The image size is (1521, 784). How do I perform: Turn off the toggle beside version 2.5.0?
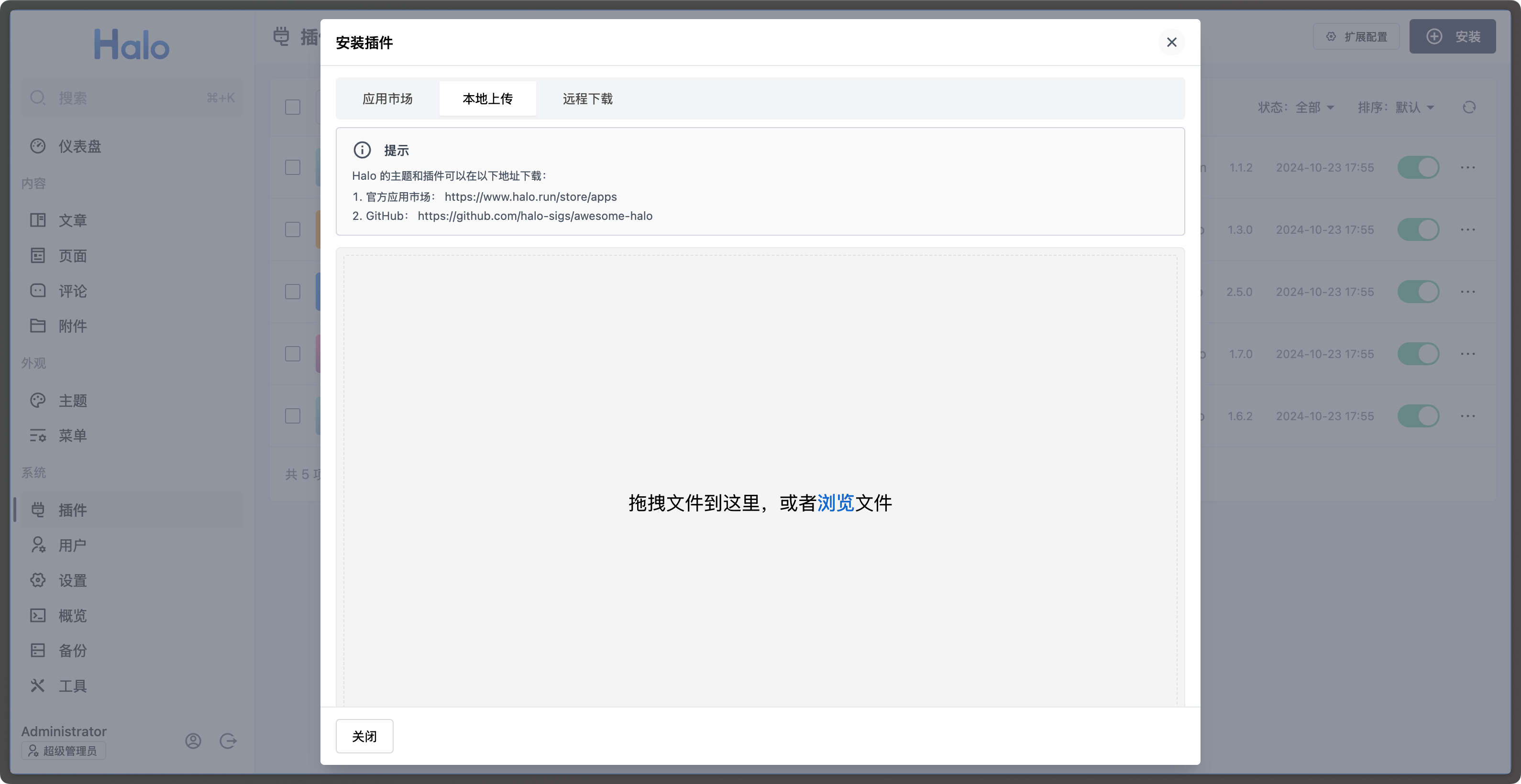coord(1420,292)
